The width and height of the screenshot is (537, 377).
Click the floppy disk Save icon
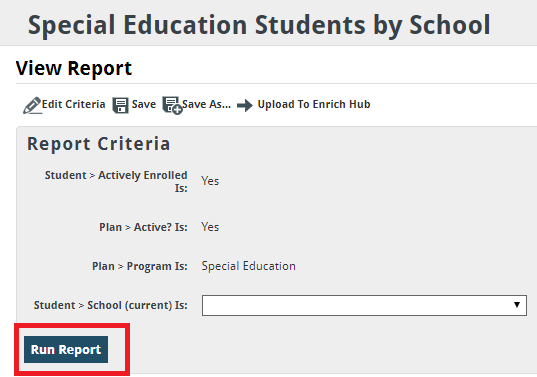pos(120,105)
